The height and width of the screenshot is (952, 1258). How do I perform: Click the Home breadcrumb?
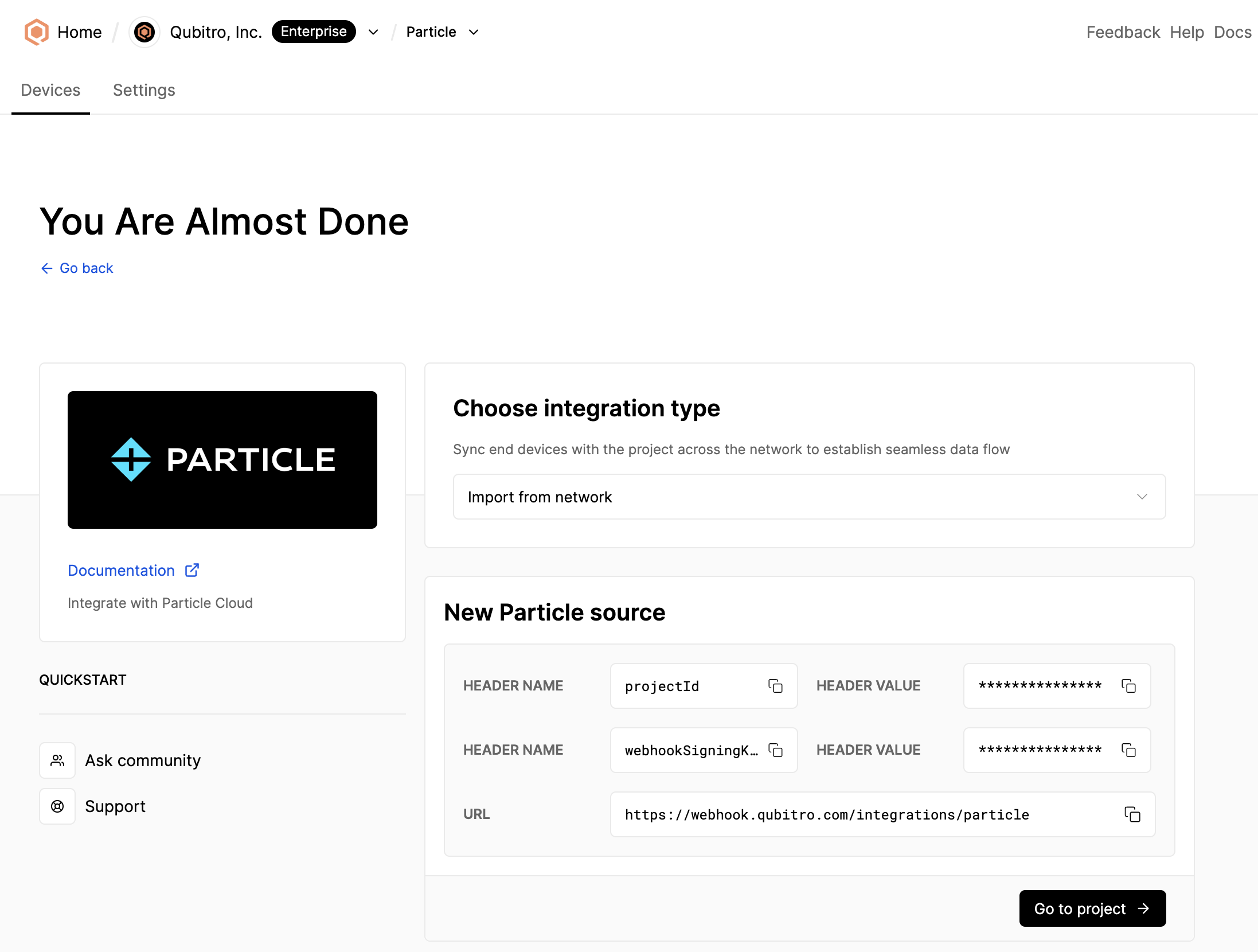point(80,32)
